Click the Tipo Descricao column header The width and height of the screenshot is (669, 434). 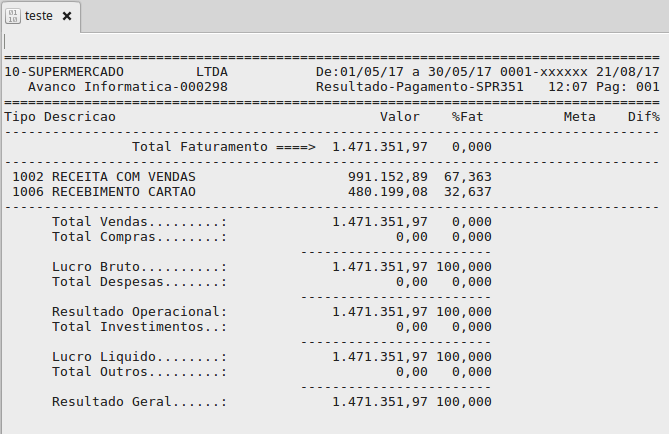point(60,117)
